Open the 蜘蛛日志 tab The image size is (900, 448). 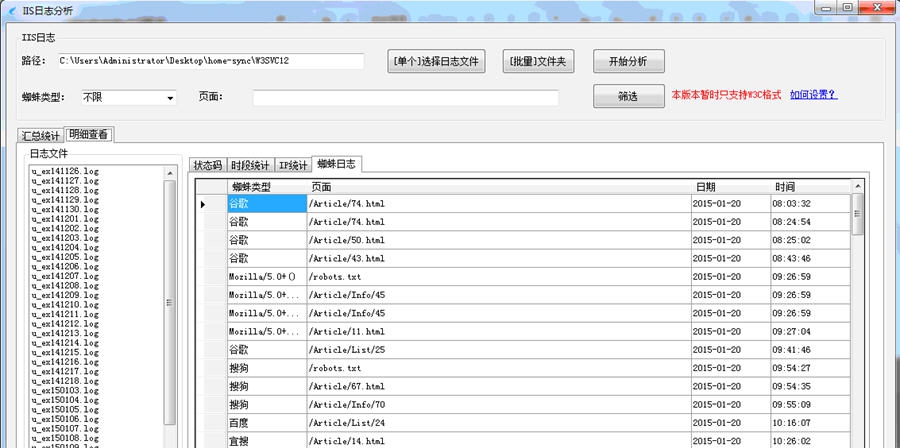click(336, 164)
